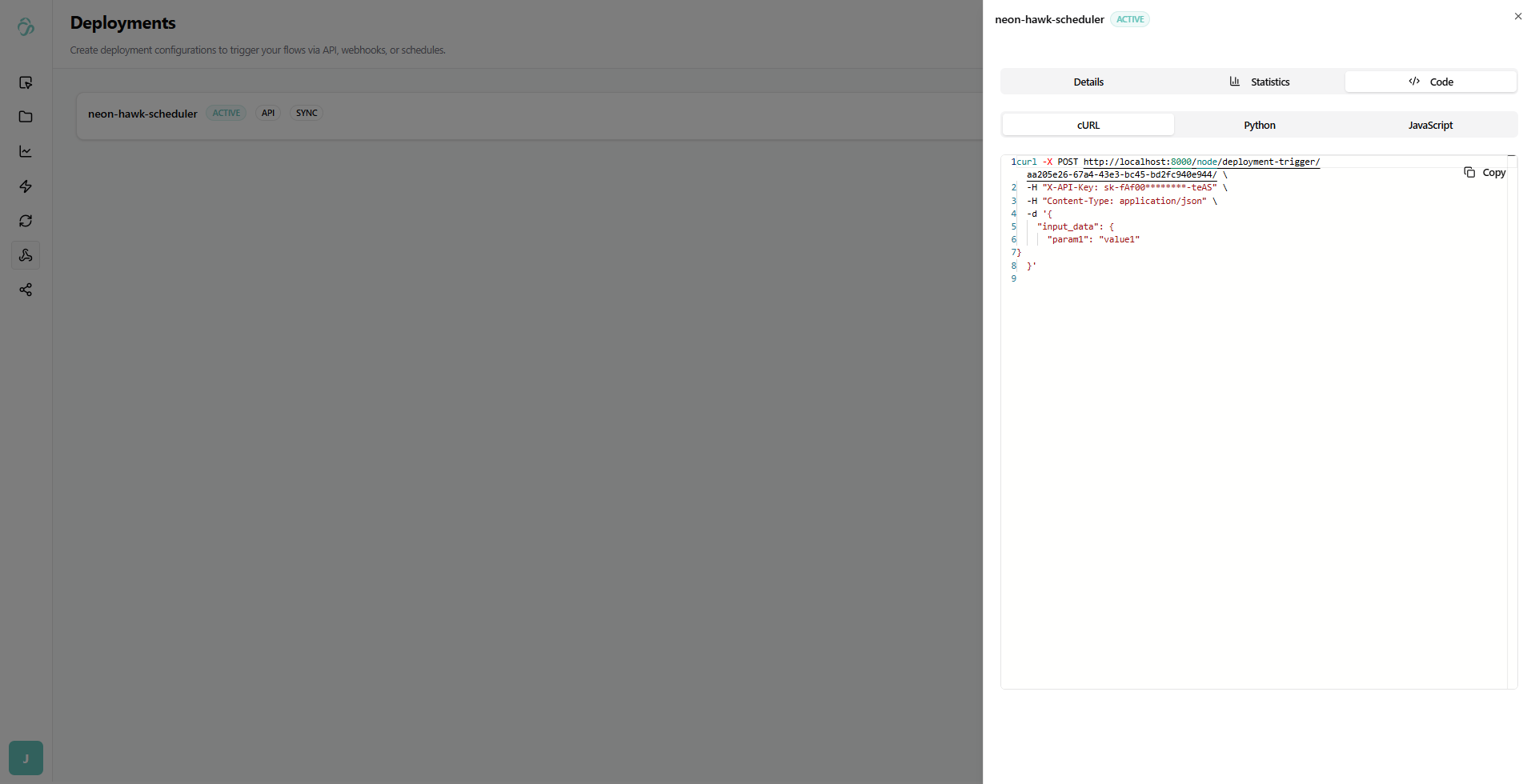The width and height of the screenshot is (1535, 784).
Task: Open the folder icon in sidebar
Action: 26,117
